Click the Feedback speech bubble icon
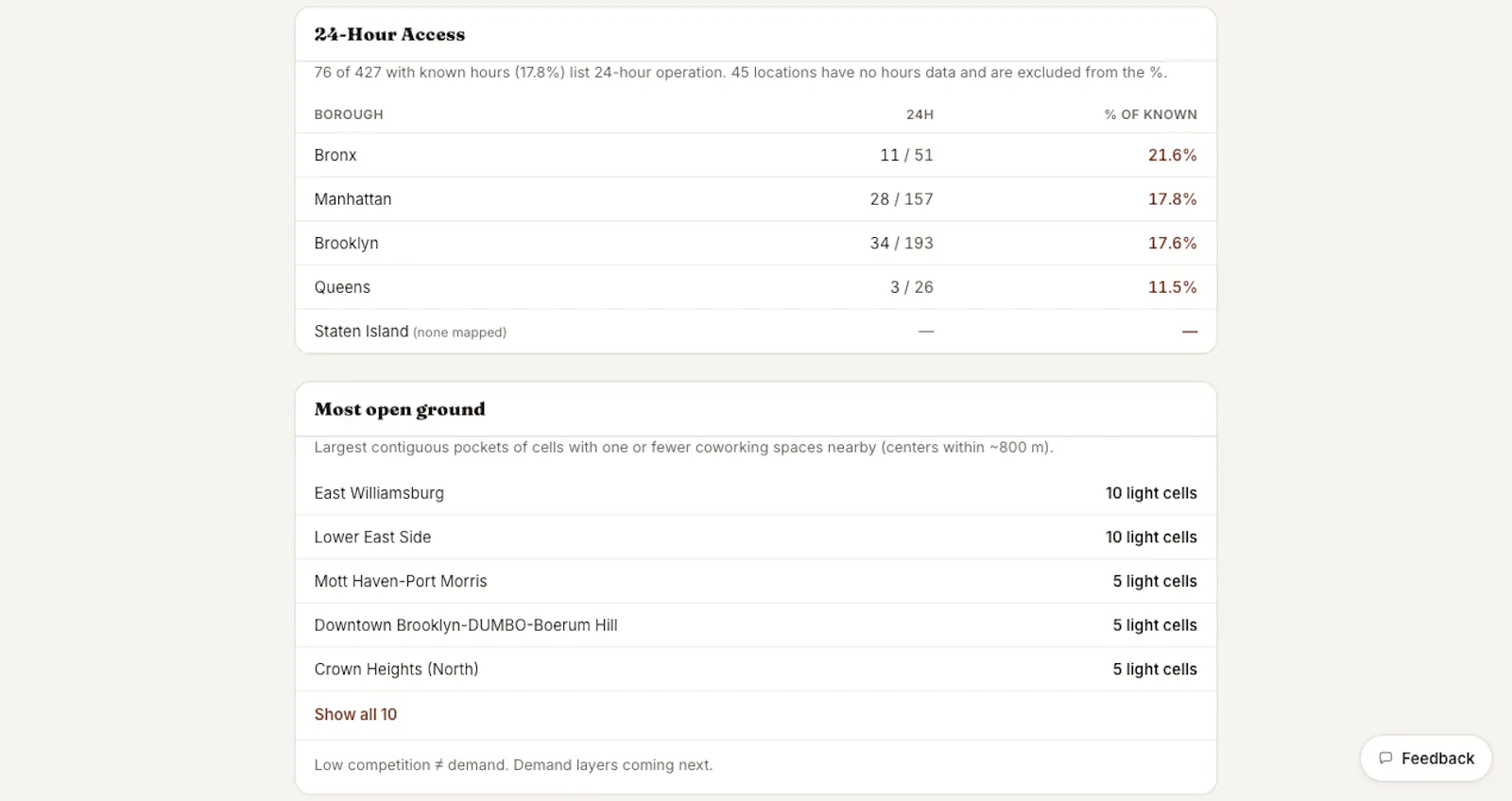Image resolution: width=1512 pixels, height=801 pixels. pos(1385,758)
